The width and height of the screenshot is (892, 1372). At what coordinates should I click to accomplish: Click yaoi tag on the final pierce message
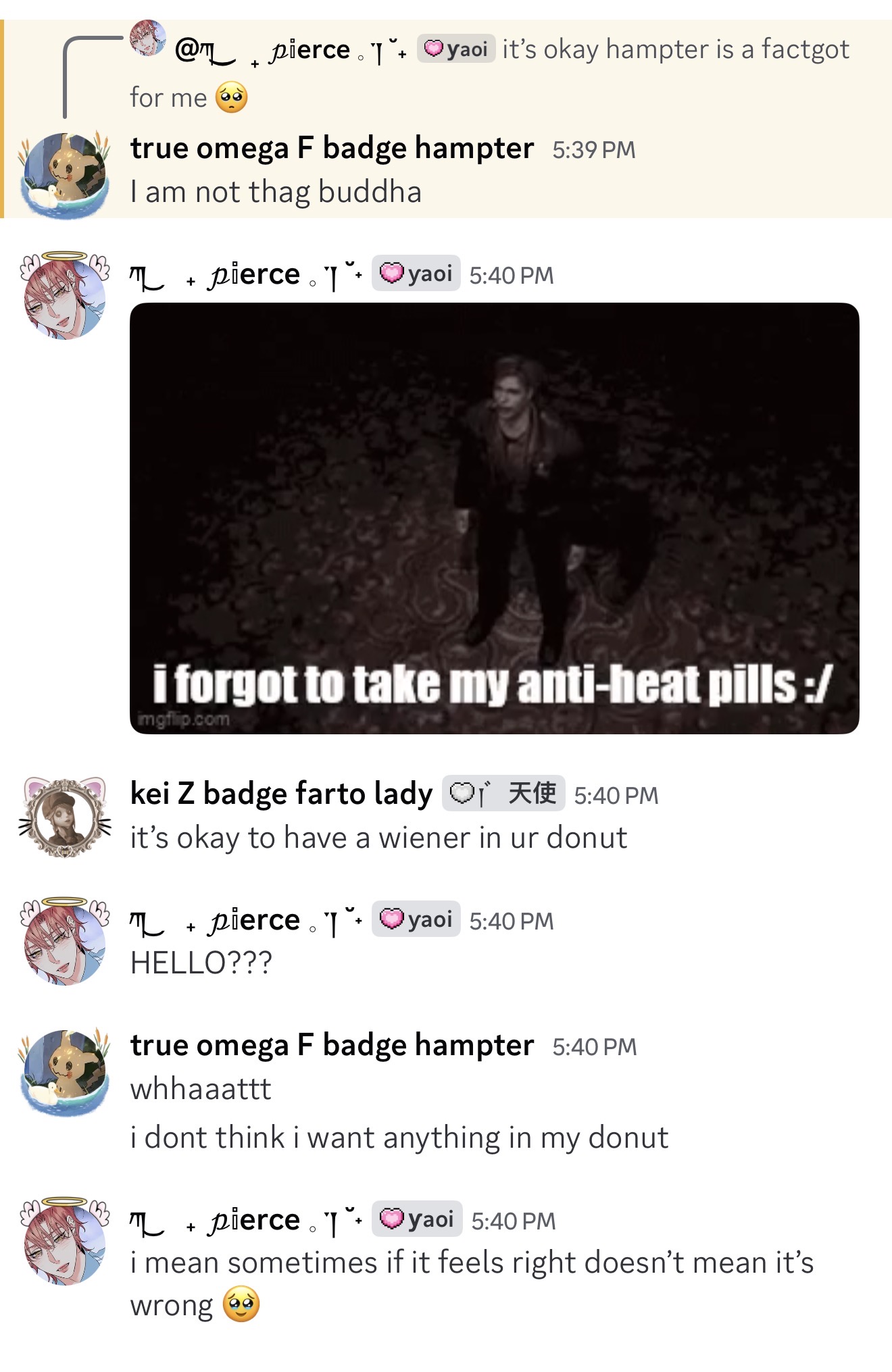(x=416, y=1219)
